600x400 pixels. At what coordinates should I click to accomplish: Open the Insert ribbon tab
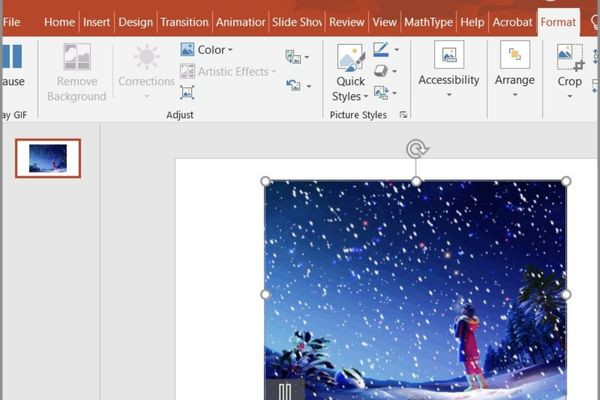pos(96,22)
